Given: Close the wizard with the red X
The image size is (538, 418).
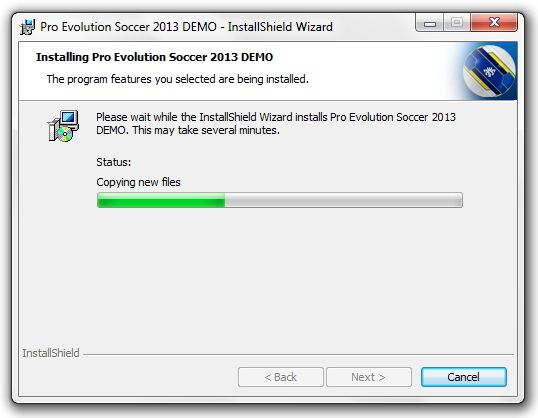Looking at the screenshot, I should [494, 23].
